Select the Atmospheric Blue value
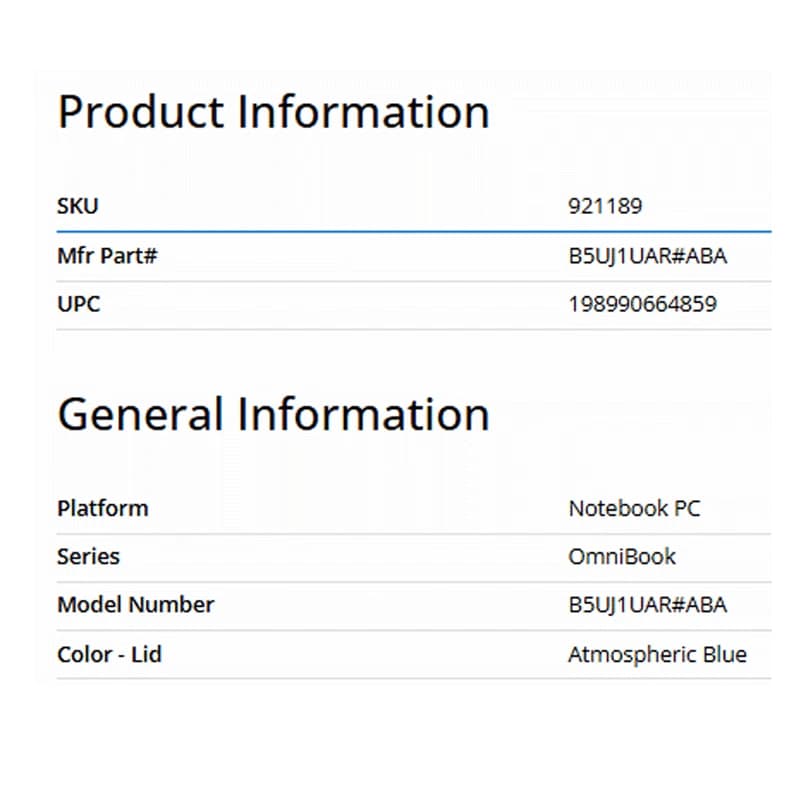800x800 pixels. coord(658,655)
